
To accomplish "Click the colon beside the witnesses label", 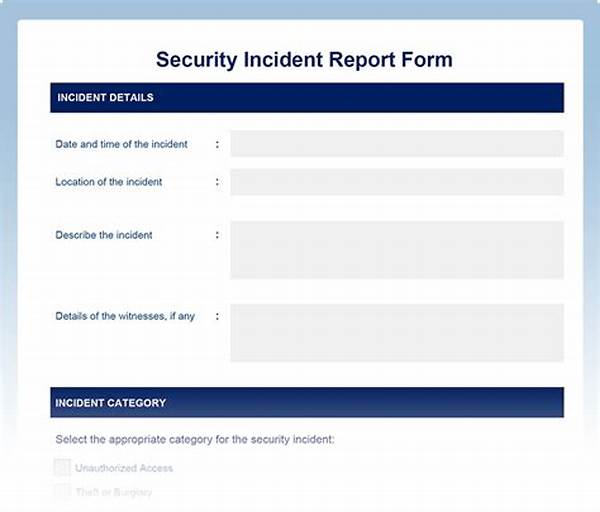I will 217,316.
